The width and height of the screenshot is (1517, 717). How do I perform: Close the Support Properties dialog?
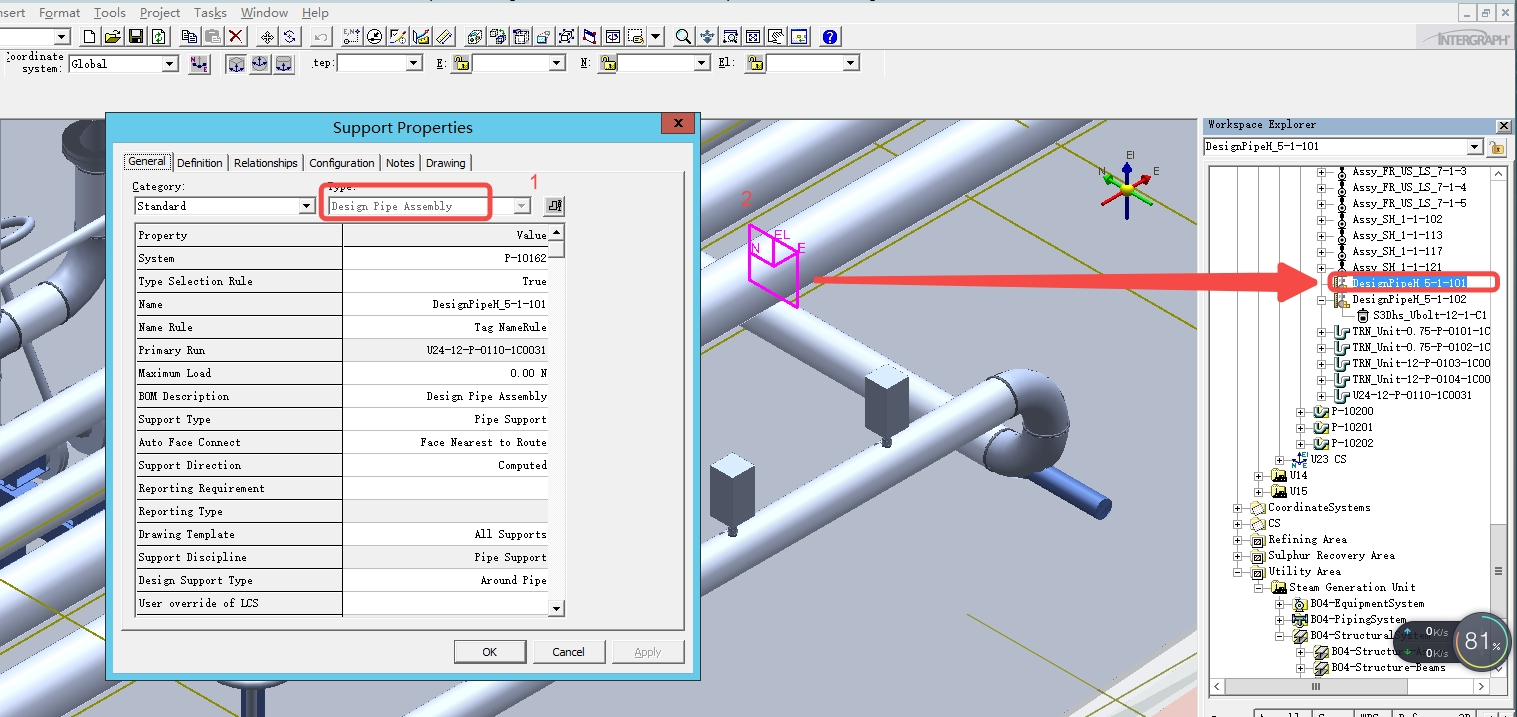(x=678, y=123)
